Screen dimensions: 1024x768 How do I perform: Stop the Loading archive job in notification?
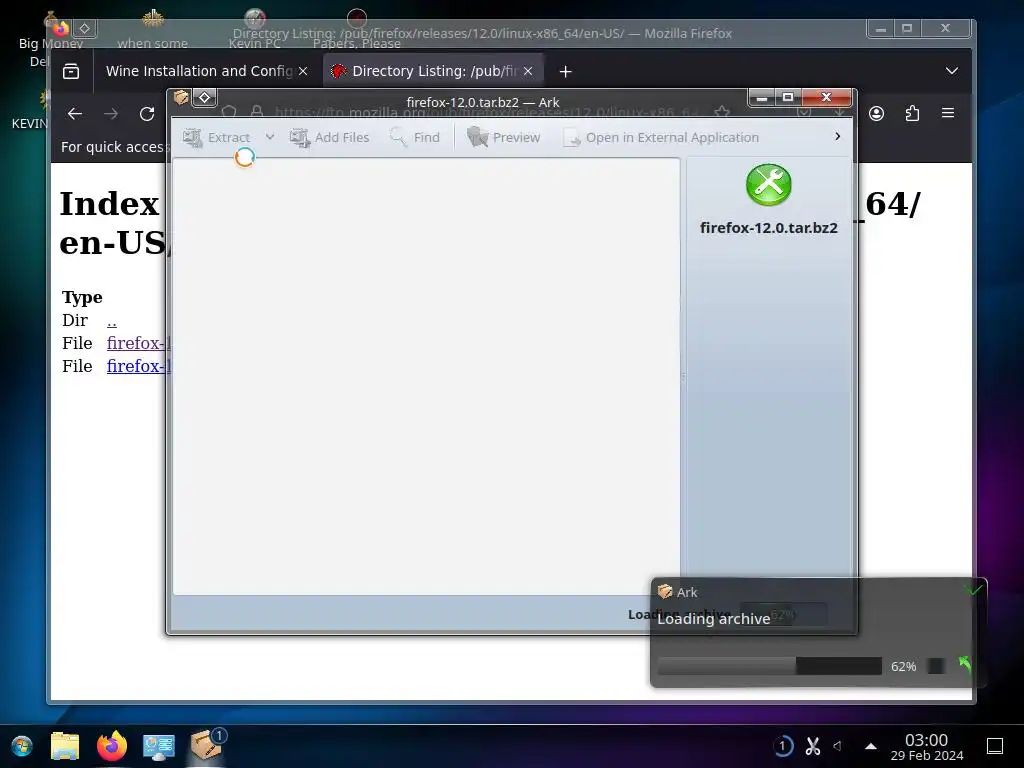[x=936, y=666]
